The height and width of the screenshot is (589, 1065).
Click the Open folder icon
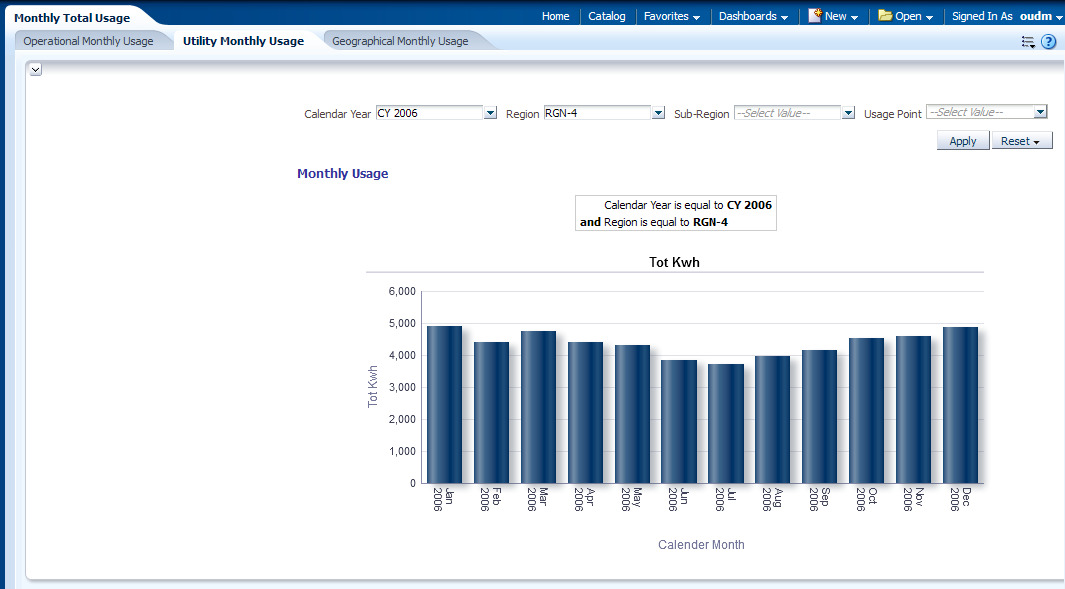tap(885, 16)
